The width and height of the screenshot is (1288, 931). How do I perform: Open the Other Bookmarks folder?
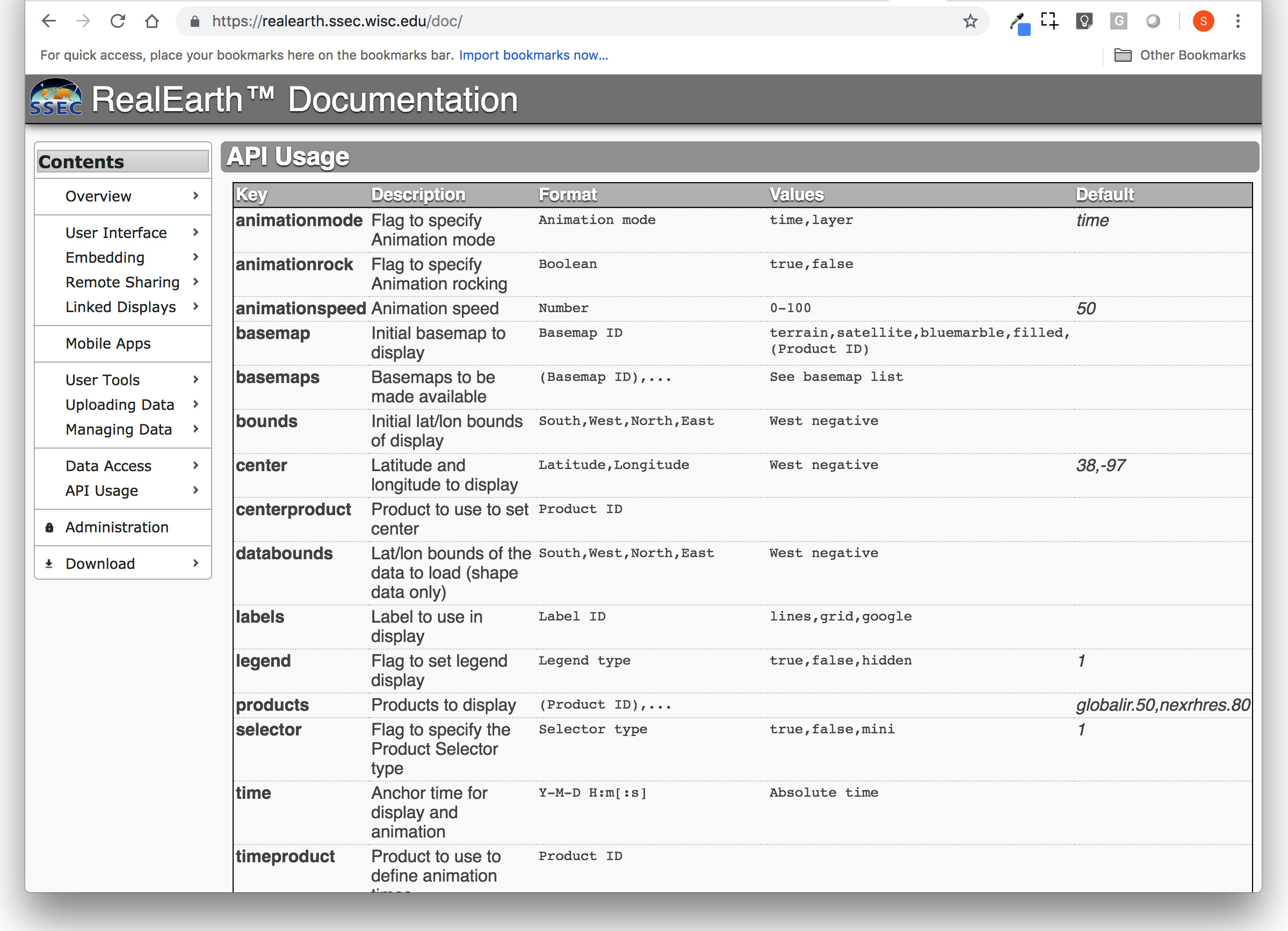pyautogui.click(x=1180, y=55)
